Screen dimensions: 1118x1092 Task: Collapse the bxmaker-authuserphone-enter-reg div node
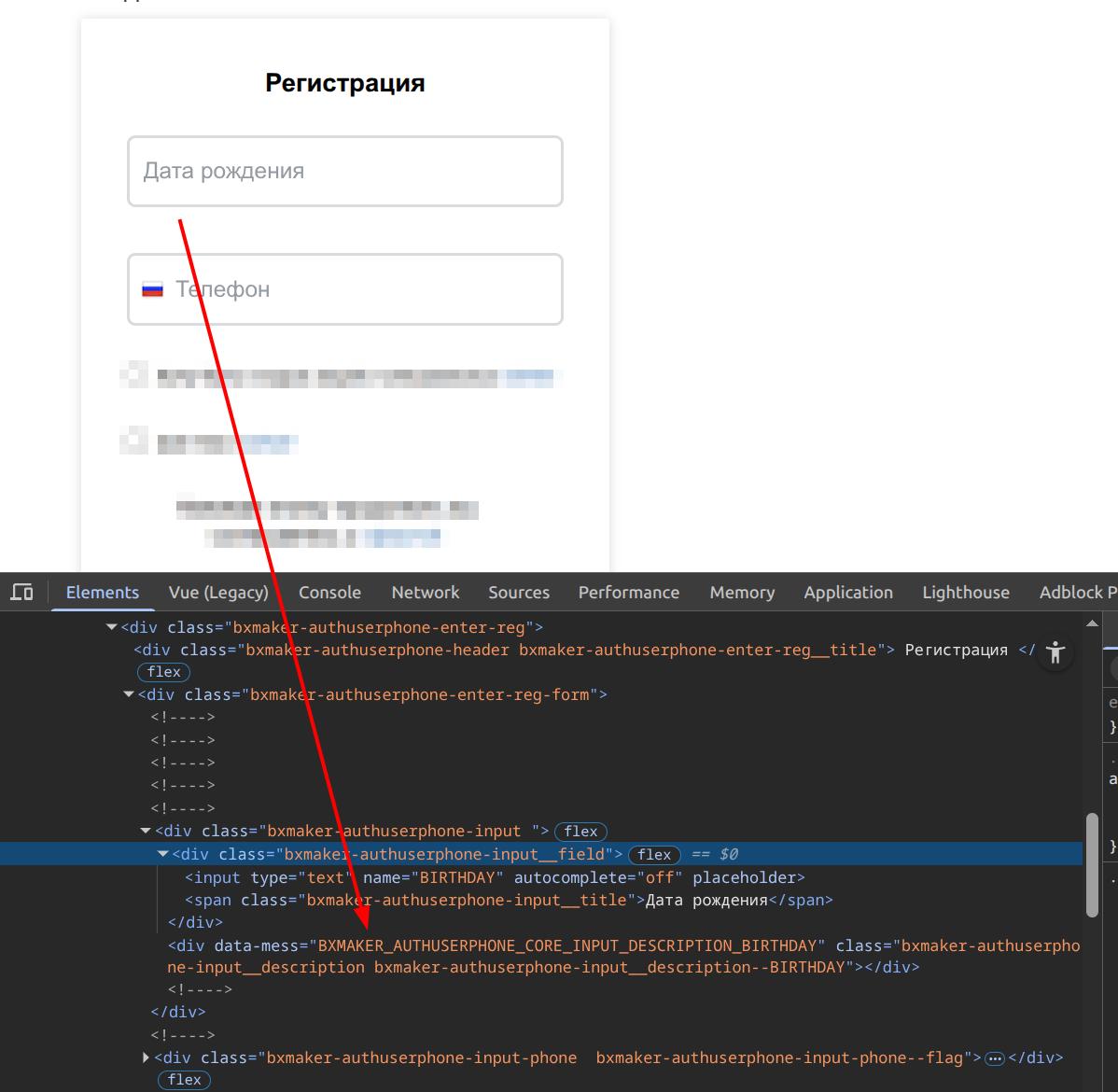(112, 628)
